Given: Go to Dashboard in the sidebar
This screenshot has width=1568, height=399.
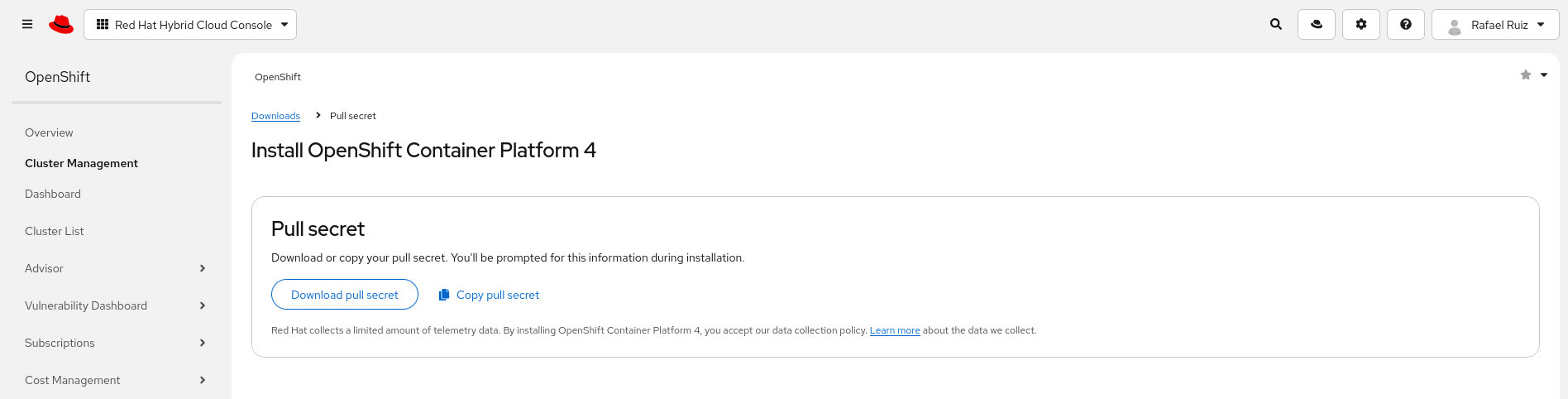Looking at the screenshot, I should 53,194.
